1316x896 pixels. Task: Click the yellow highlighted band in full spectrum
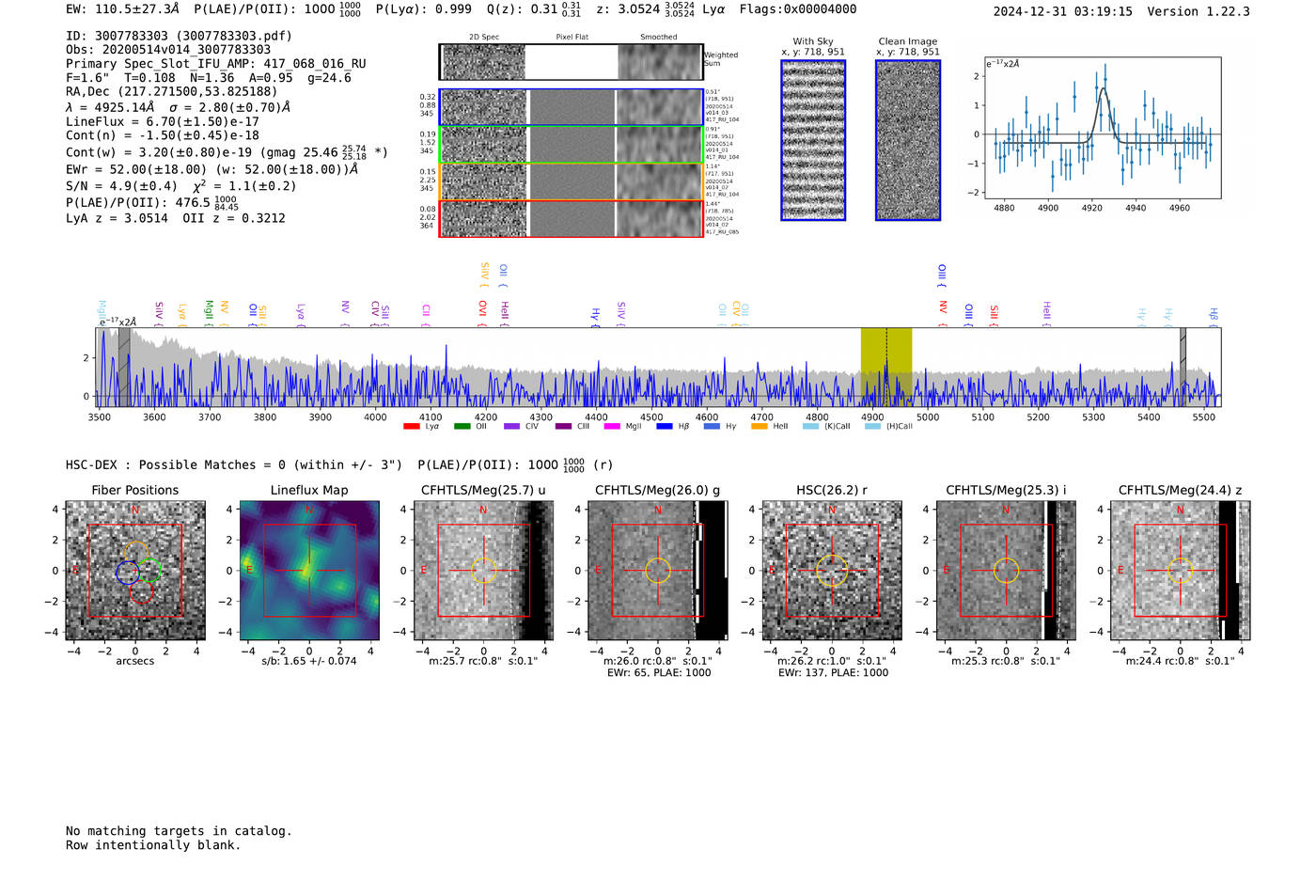coord(886,367)
